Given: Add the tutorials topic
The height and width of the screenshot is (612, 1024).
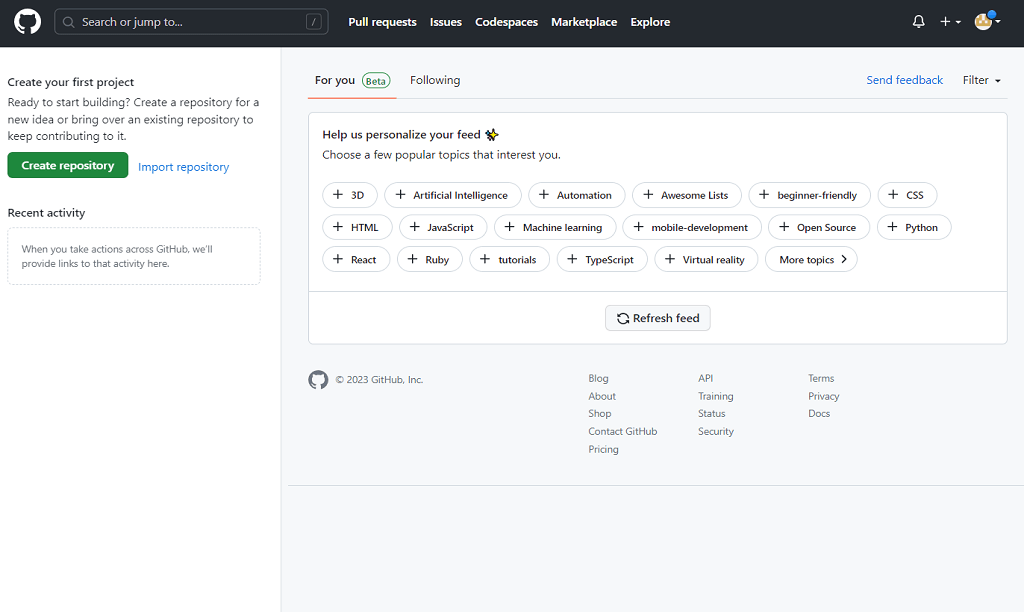Looking at the screenshot, I should (509, 259).
